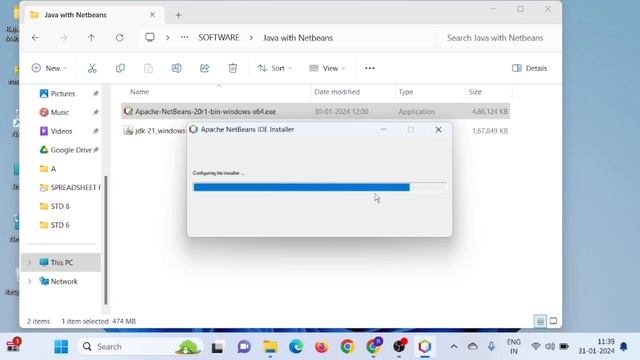Viewport: 640px width, 360px height.
Task: Click the Share icon in Explorer toolbar
Action: (204, 68)
